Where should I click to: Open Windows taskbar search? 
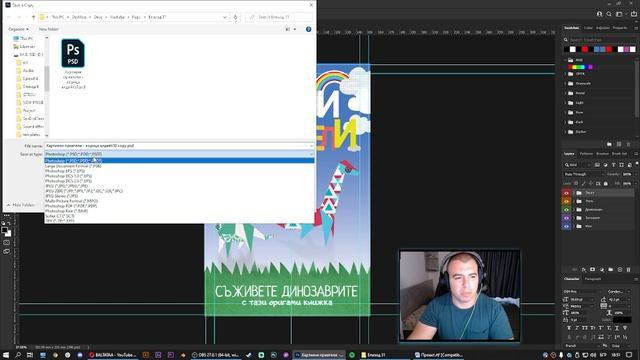pos(18,355)
